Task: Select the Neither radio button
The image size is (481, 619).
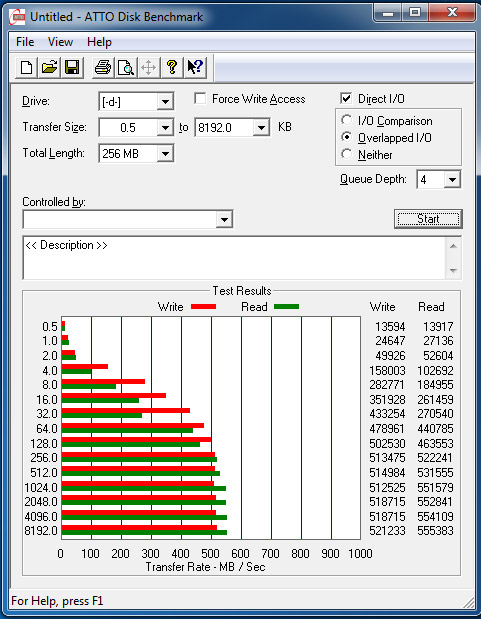Action: (346, 154)
